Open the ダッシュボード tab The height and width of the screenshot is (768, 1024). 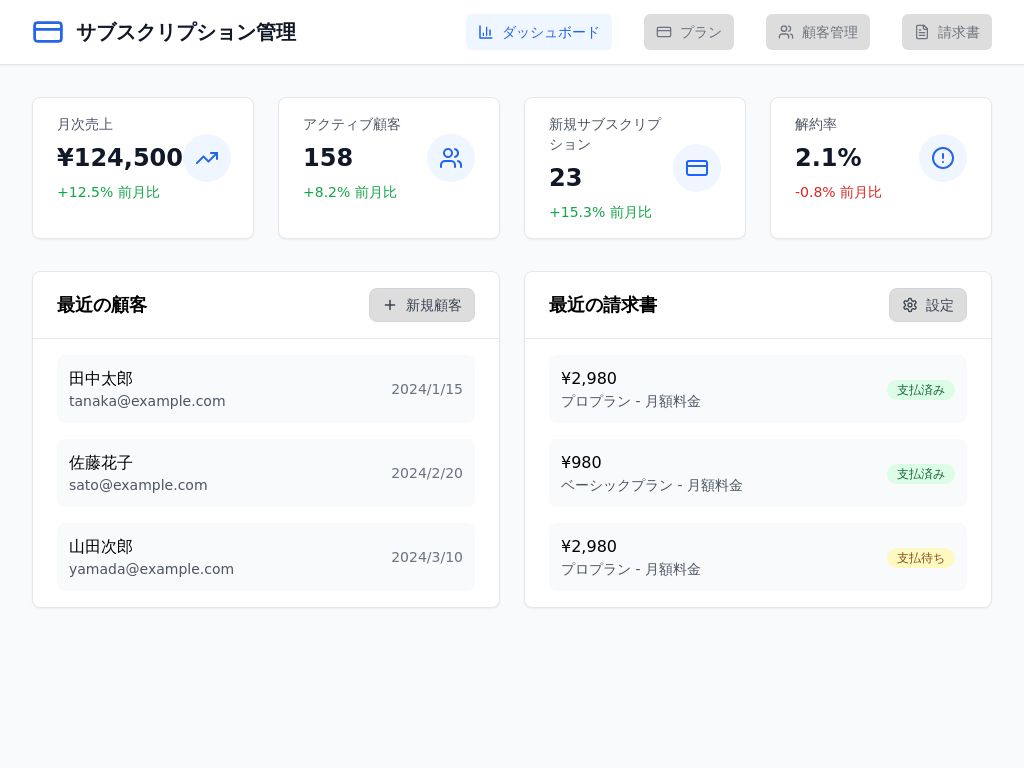click(539, 32)
